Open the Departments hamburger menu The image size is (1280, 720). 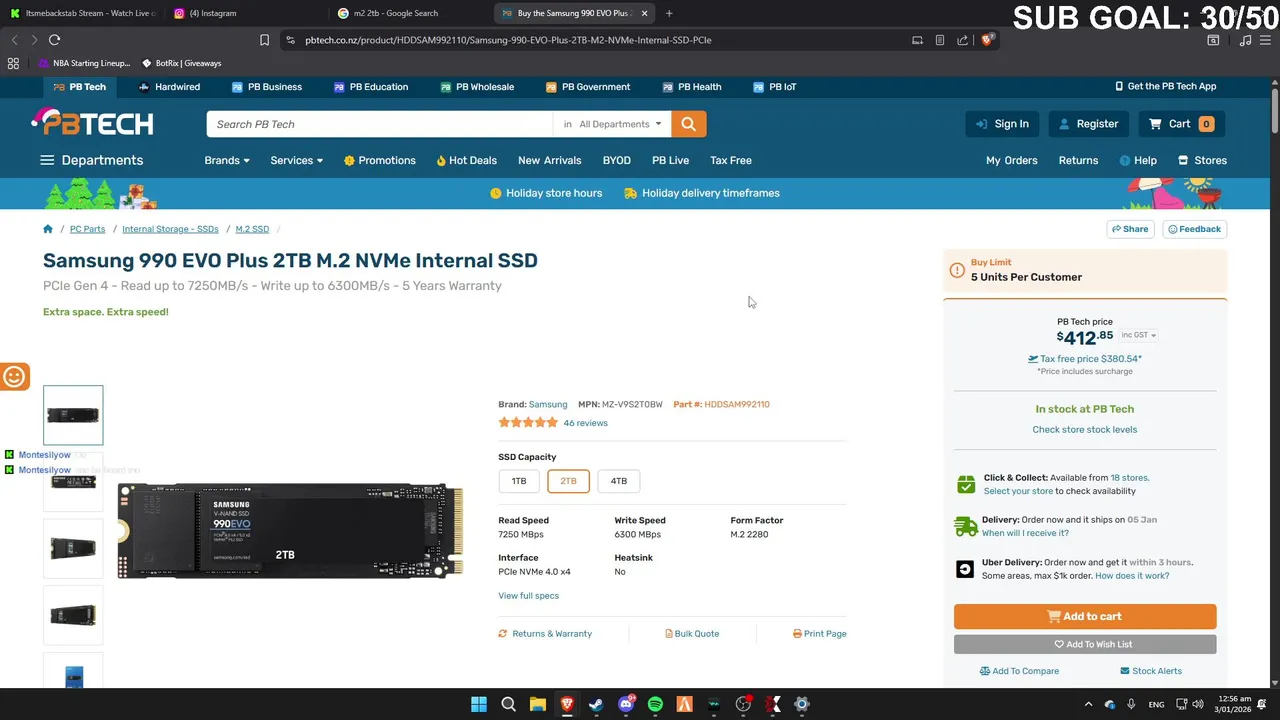(91, 160)
